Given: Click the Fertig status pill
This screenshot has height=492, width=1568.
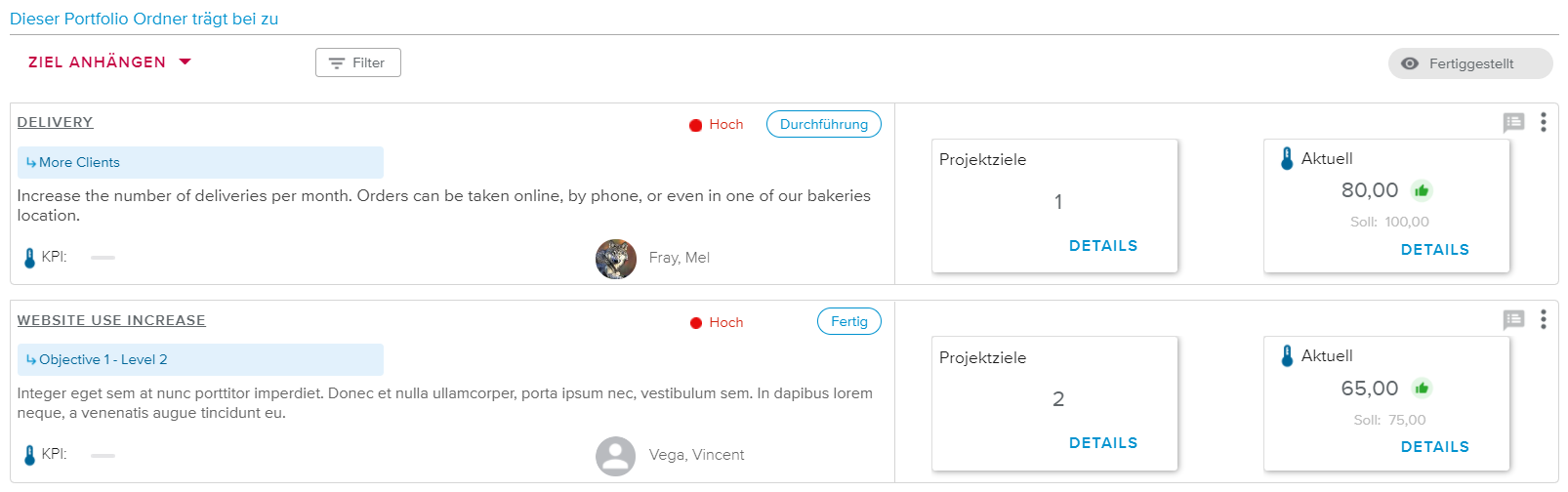Looking at the screenshot, I should pyautogui.click(x=848, y=321).
